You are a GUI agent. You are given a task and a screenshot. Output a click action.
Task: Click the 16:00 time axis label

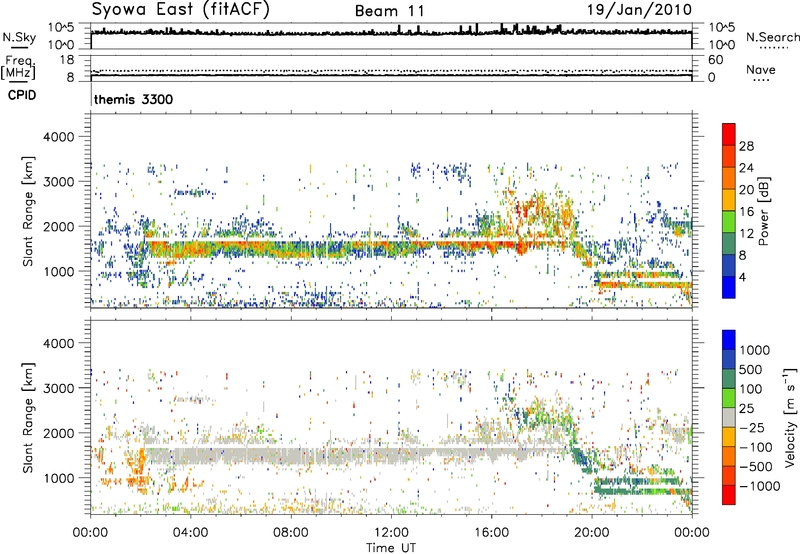coord(491,530)
